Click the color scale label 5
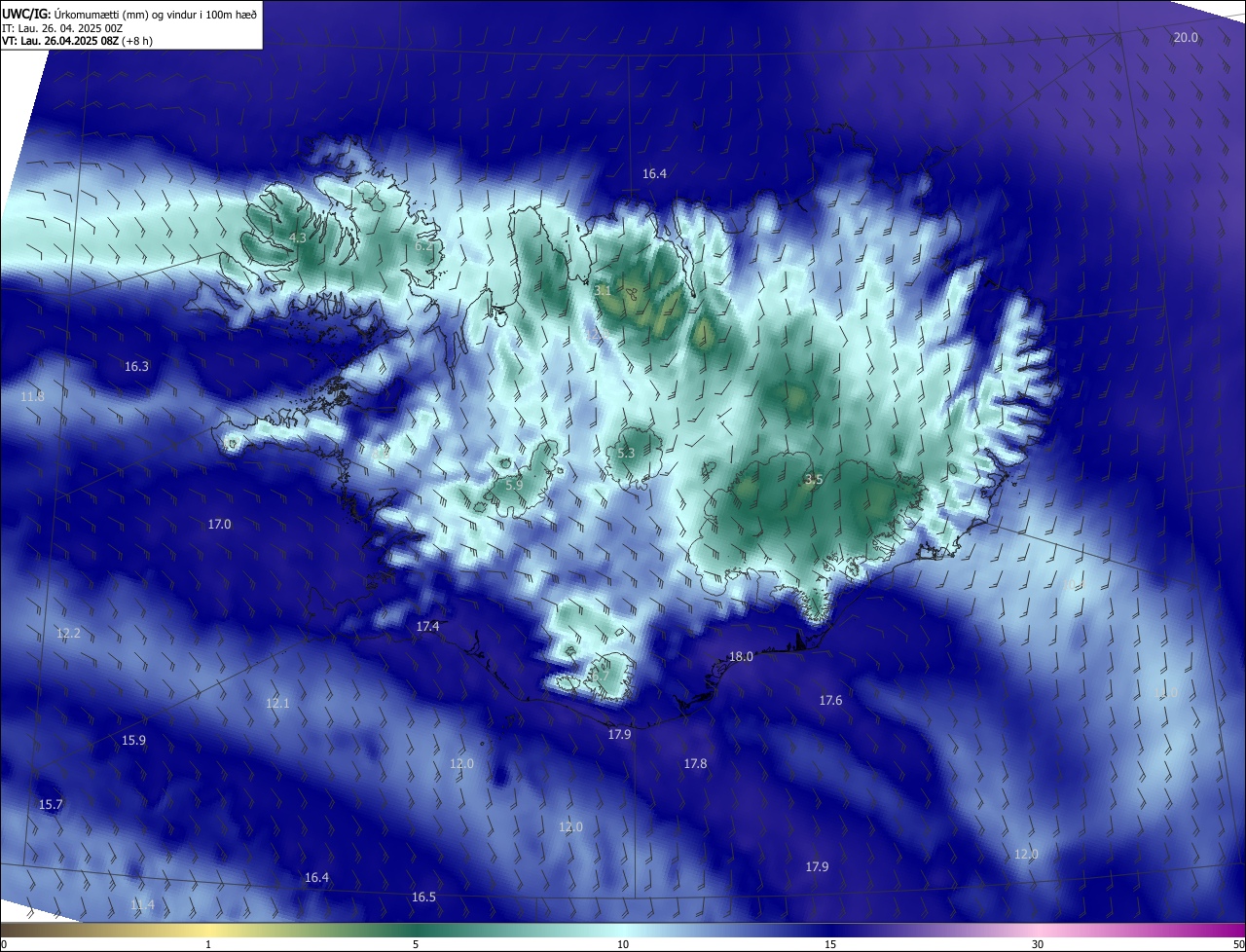The height and width of the screenshot is (952, 1246). tap(416, 944)
